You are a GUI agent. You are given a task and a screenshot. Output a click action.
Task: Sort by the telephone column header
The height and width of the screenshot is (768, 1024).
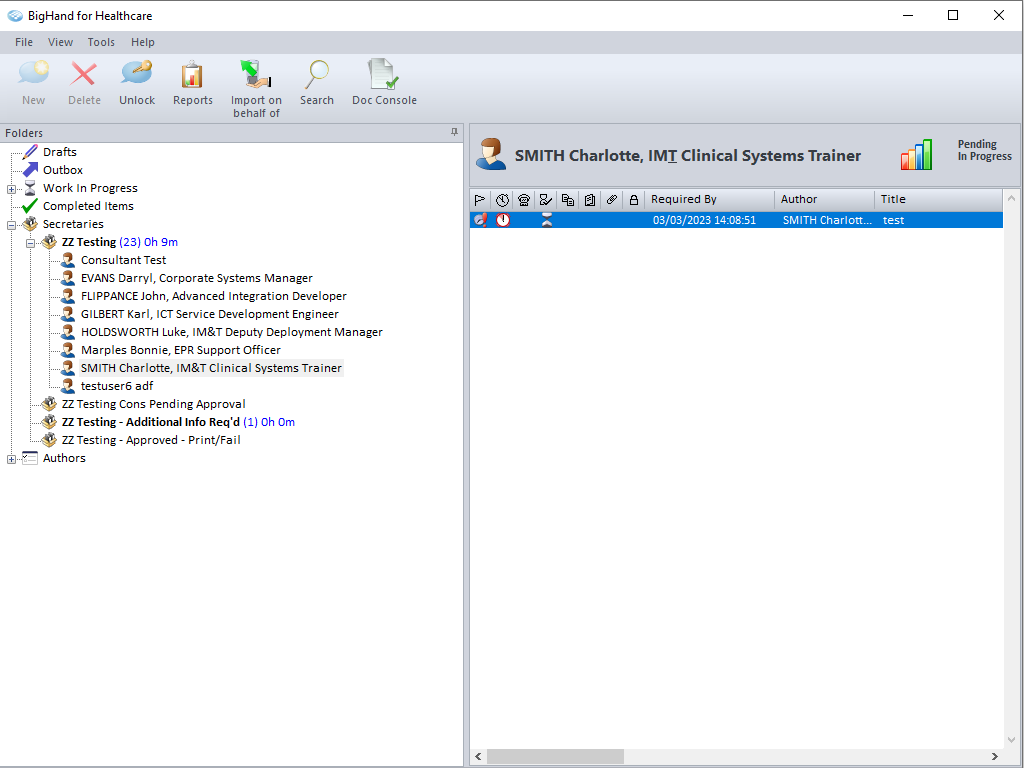click(524, 200)
